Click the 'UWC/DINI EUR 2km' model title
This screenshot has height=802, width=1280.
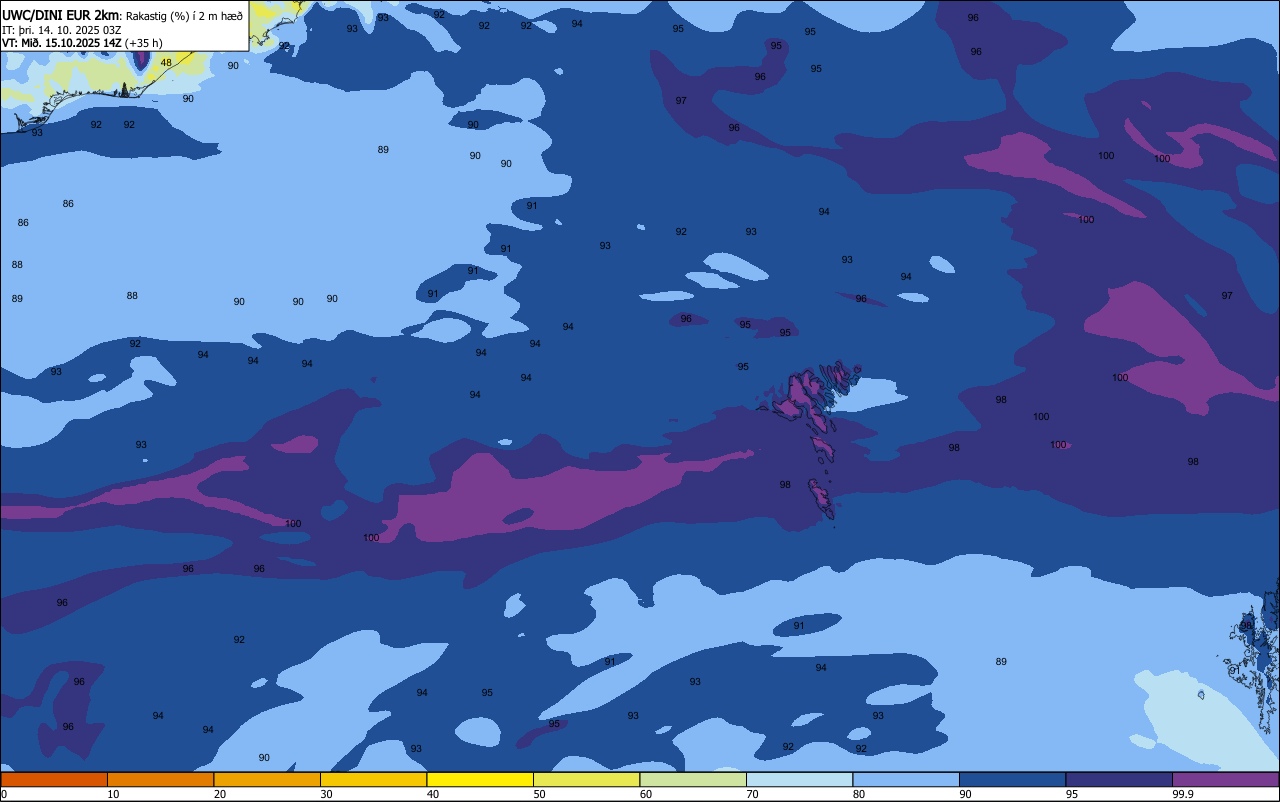click(x=61, y=15)
